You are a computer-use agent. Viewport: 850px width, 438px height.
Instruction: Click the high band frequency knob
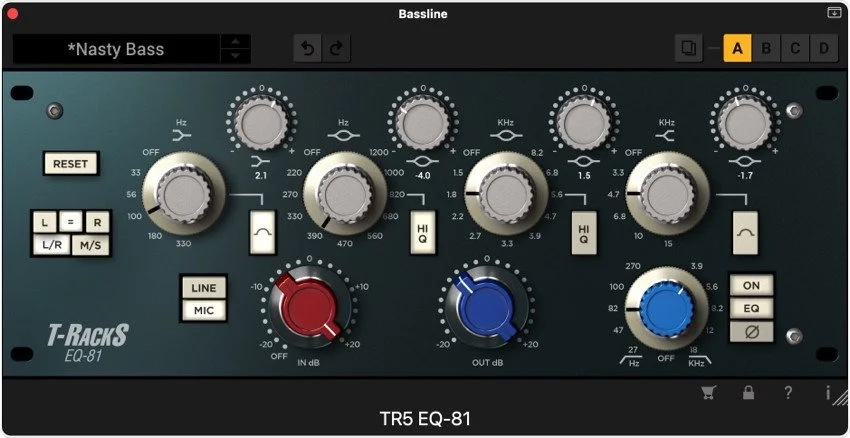[667, 194]
